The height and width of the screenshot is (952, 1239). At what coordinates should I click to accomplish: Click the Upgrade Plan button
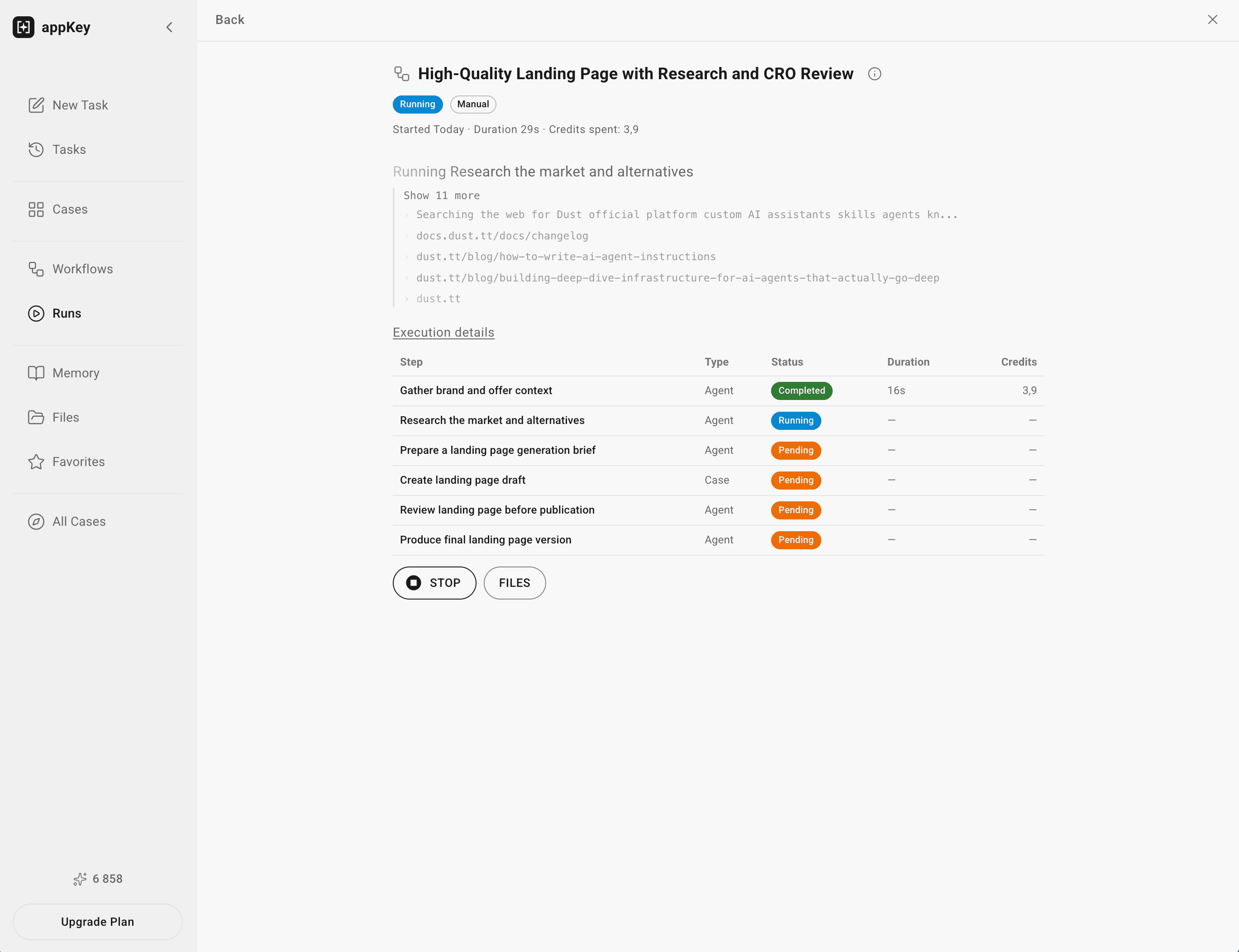coord(97,922)
